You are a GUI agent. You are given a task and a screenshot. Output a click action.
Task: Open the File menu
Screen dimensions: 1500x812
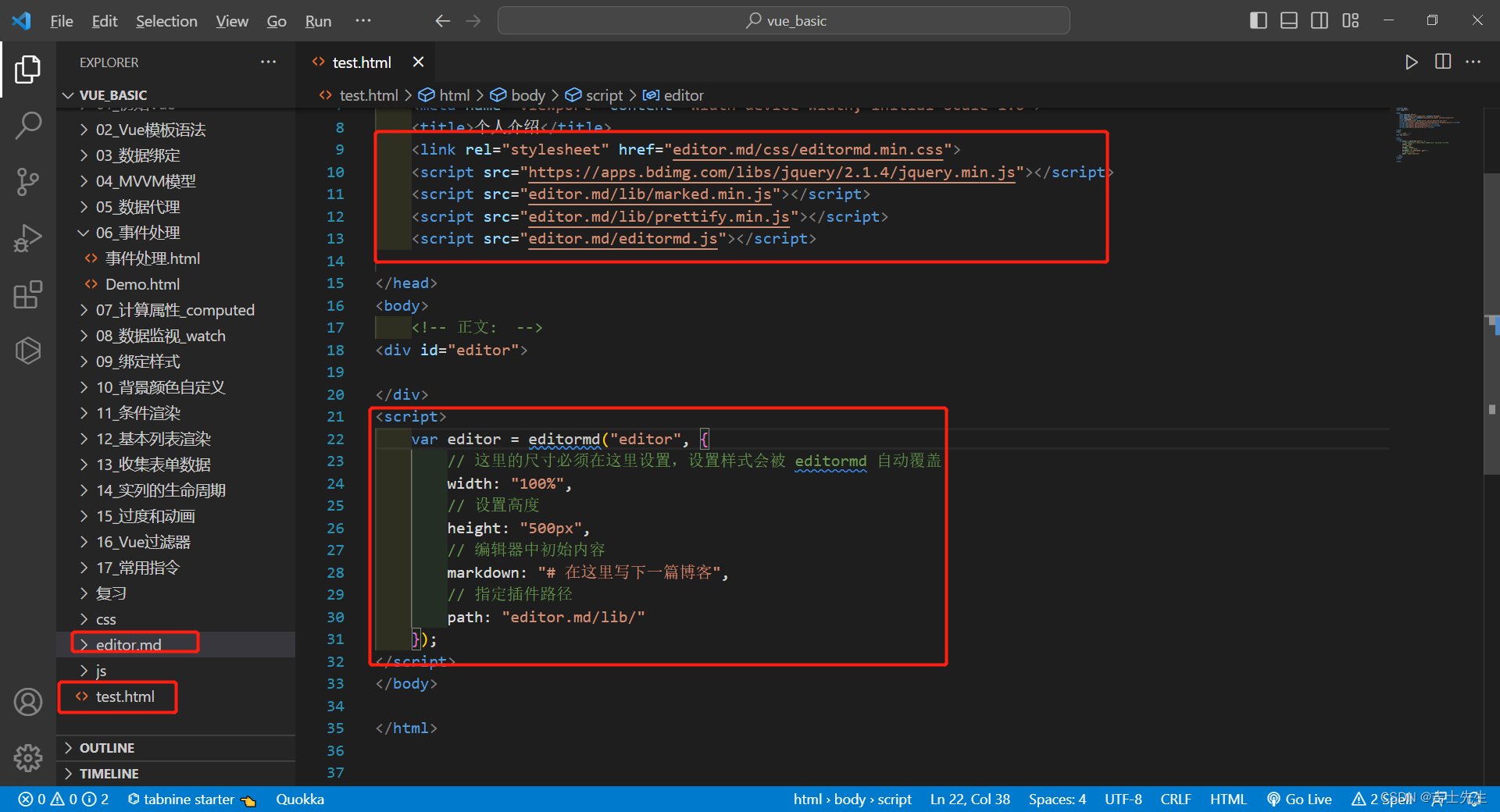62,21
